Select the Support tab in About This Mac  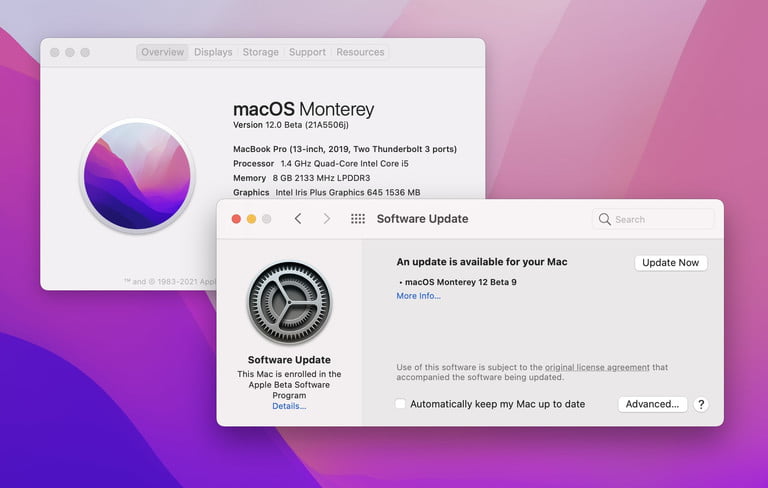[x=307, y=52]
